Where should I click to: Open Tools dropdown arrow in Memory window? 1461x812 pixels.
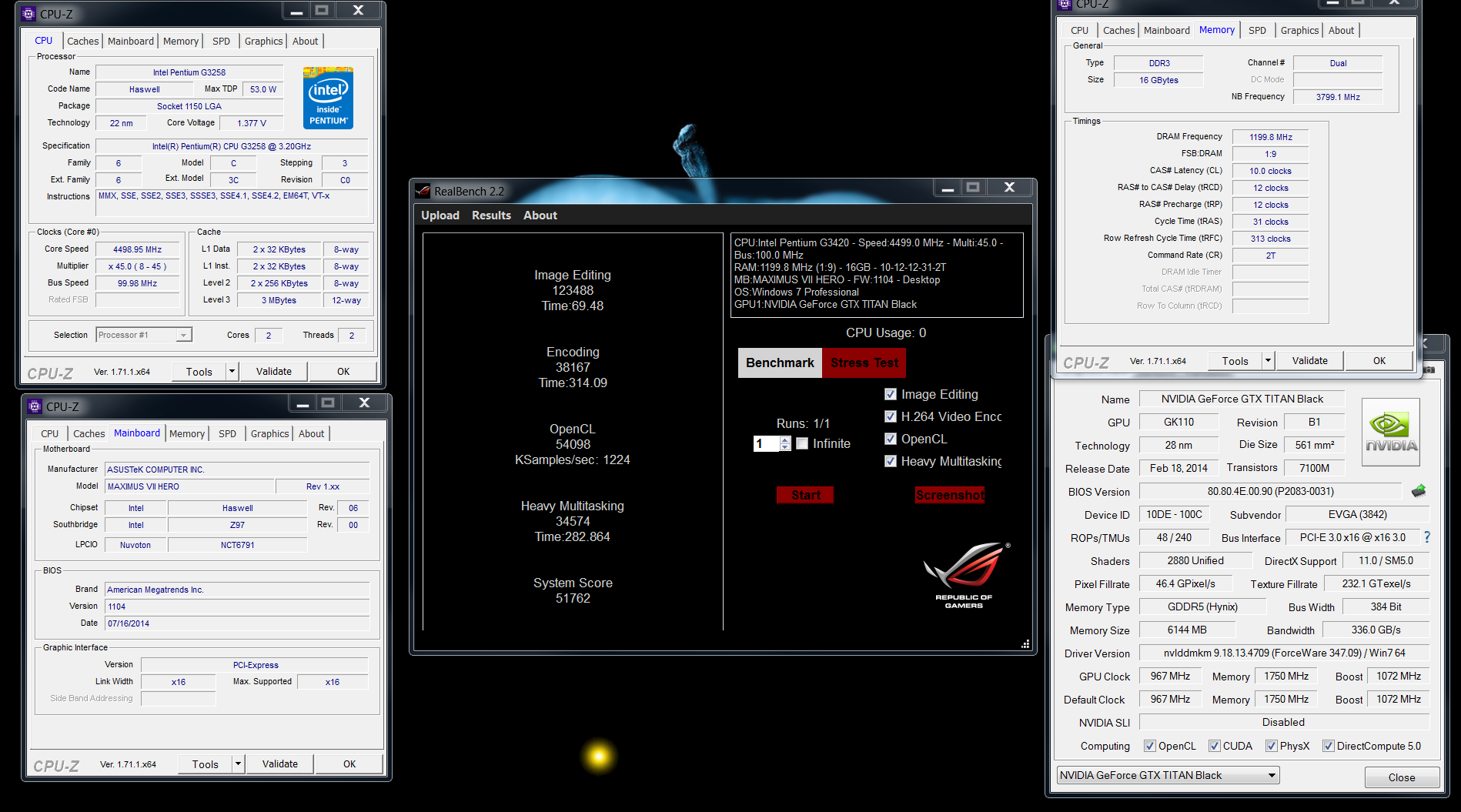click(1268, 360)
